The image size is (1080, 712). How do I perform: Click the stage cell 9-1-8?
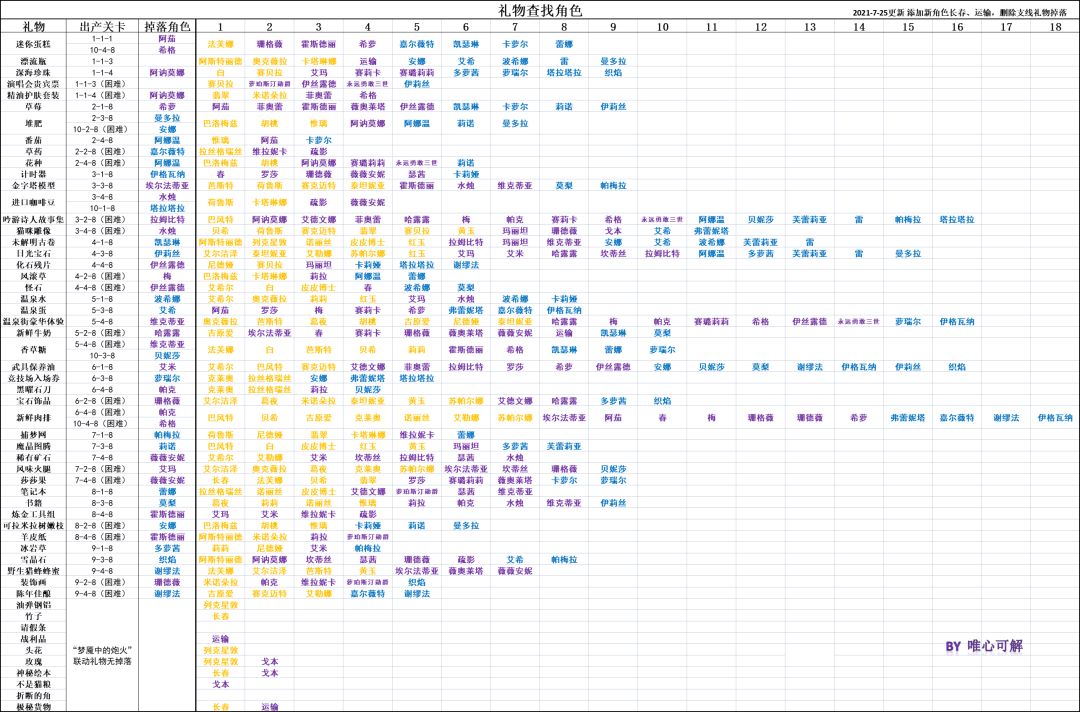(103, 548)
